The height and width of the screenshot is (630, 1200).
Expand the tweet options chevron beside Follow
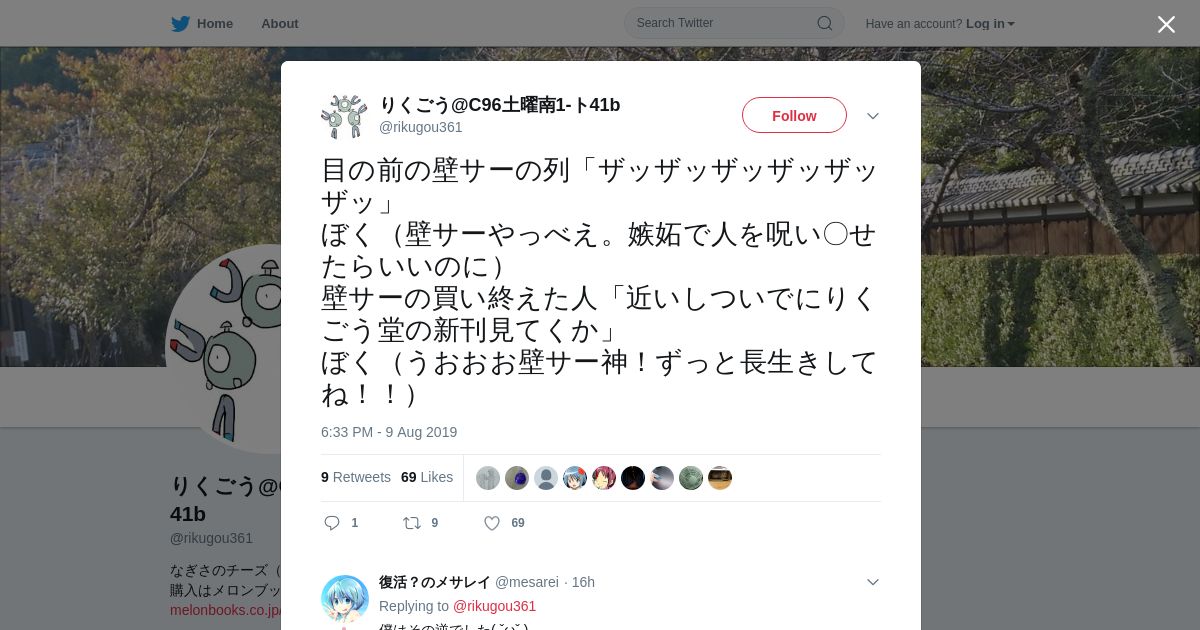(873, 116)
